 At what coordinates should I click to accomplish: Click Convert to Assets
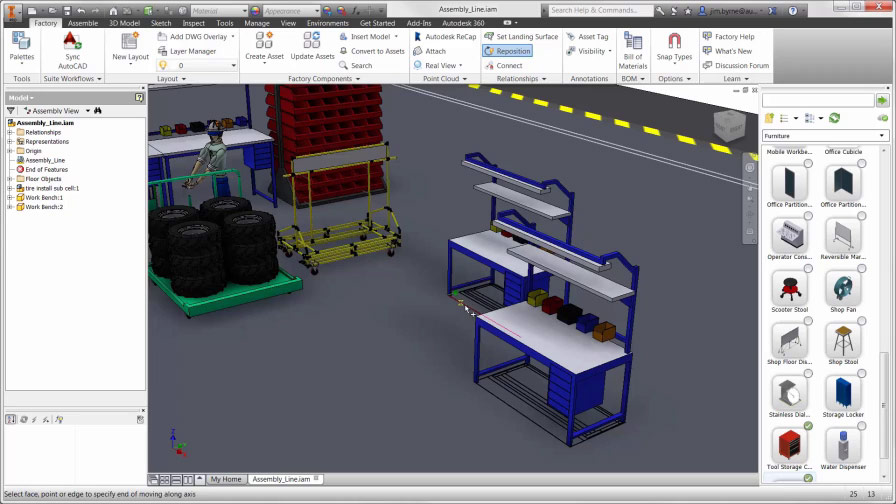click(x=372, y=51)
